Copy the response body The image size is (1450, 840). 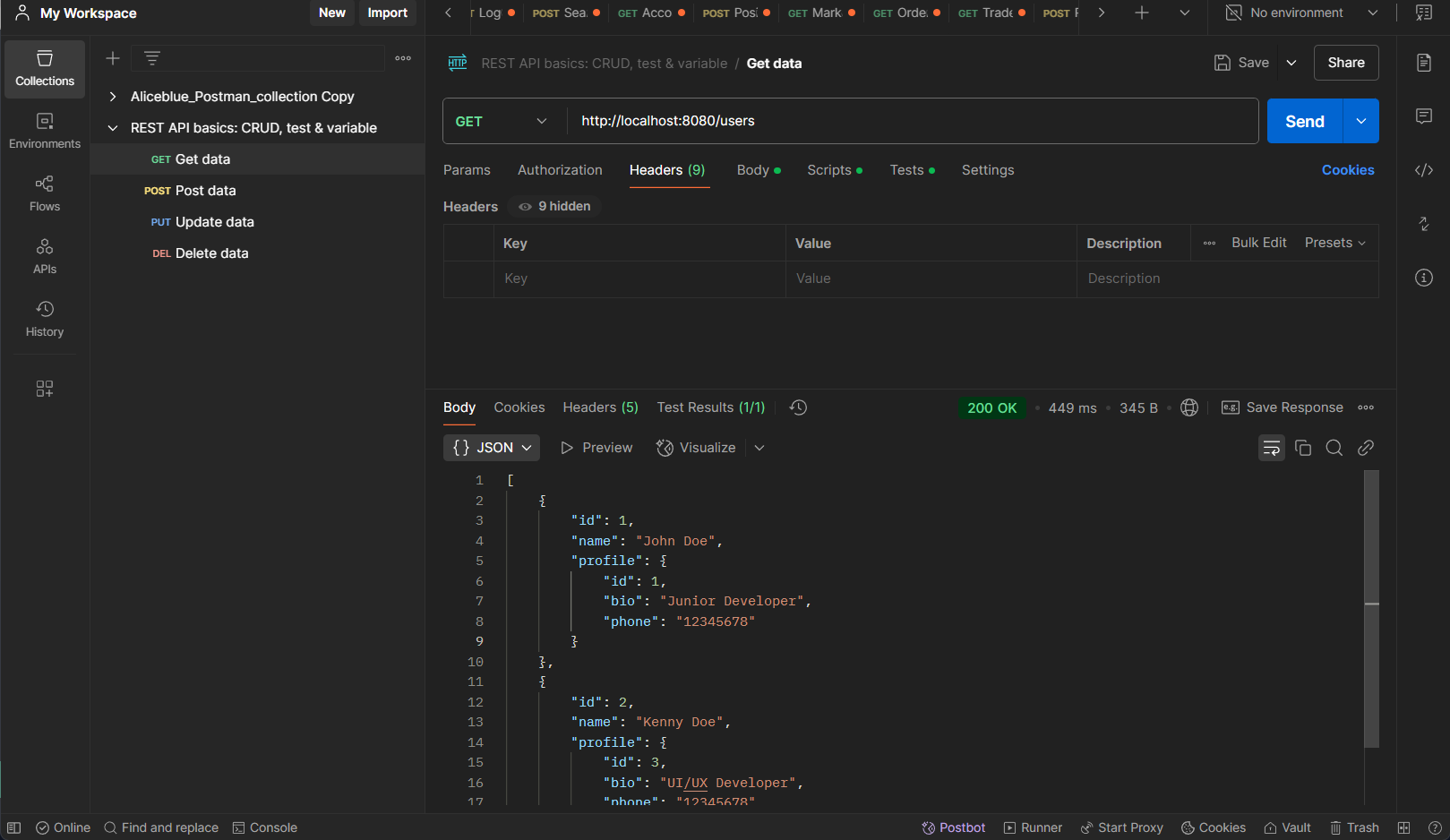pyautogui.click(x=1303, y=448)
